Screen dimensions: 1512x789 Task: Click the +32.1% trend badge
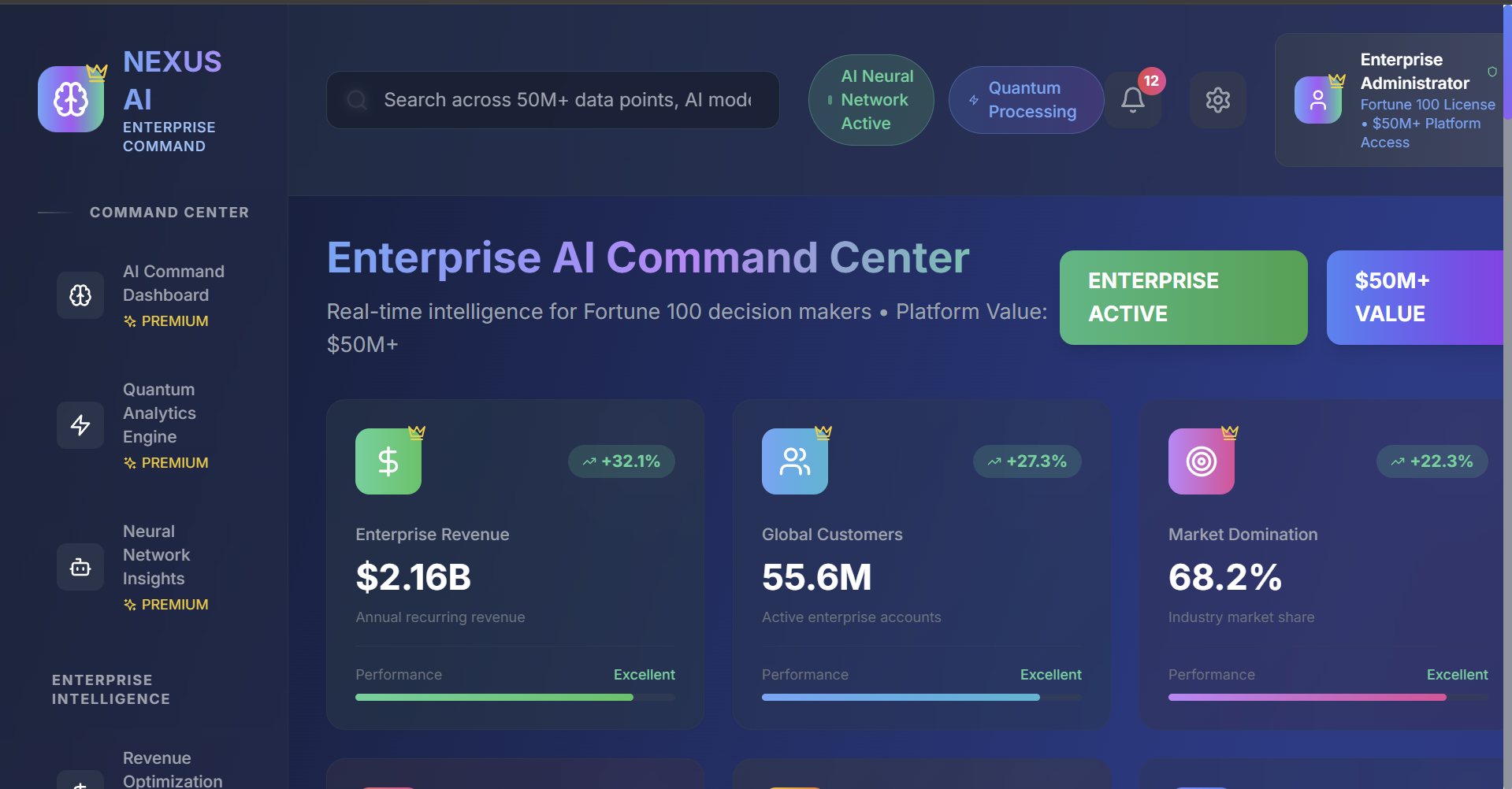pyautogui.click(x=622, y=461)
